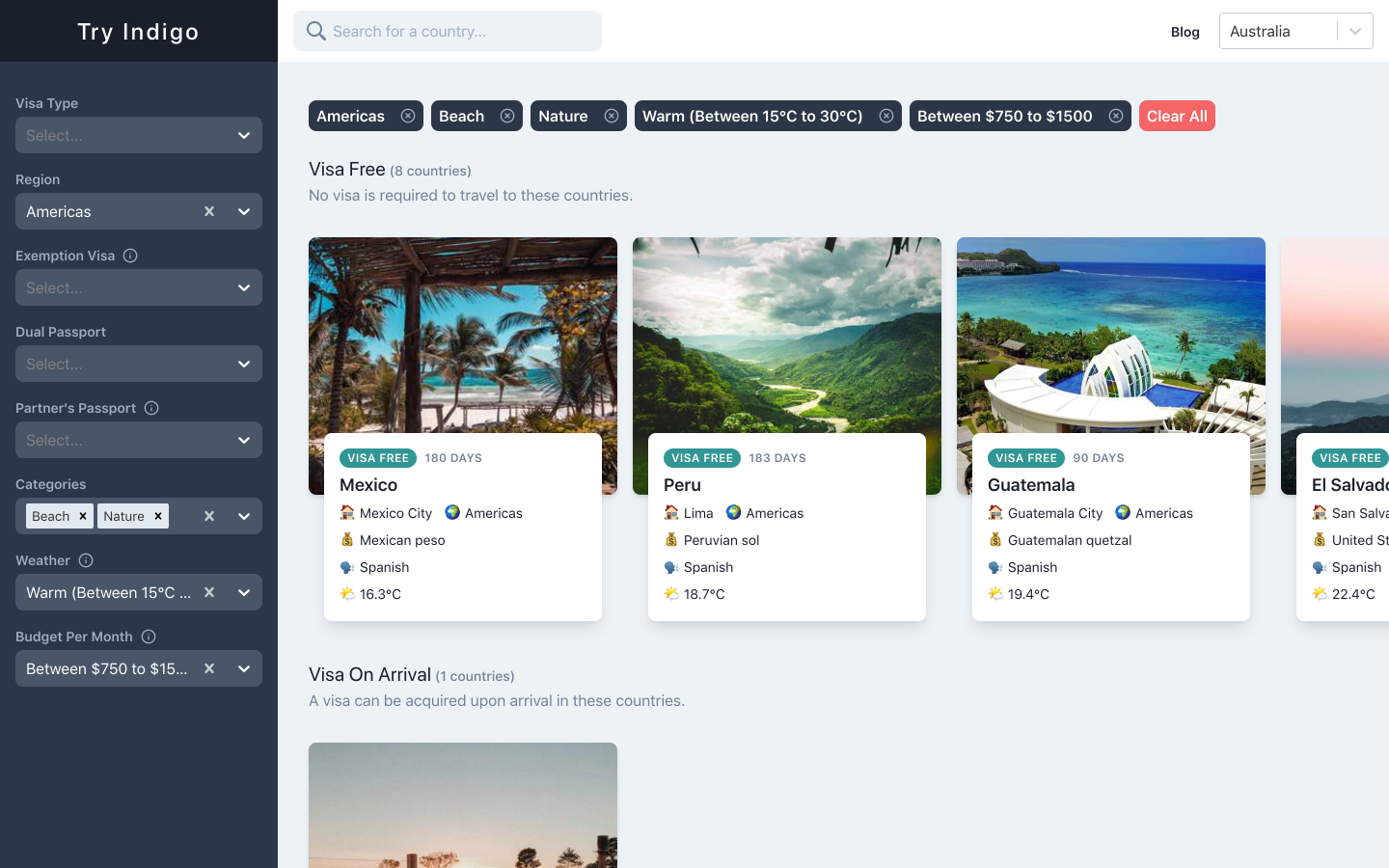Go to Try Indigo home logo

pyautogui.click(x=138, y=32)
